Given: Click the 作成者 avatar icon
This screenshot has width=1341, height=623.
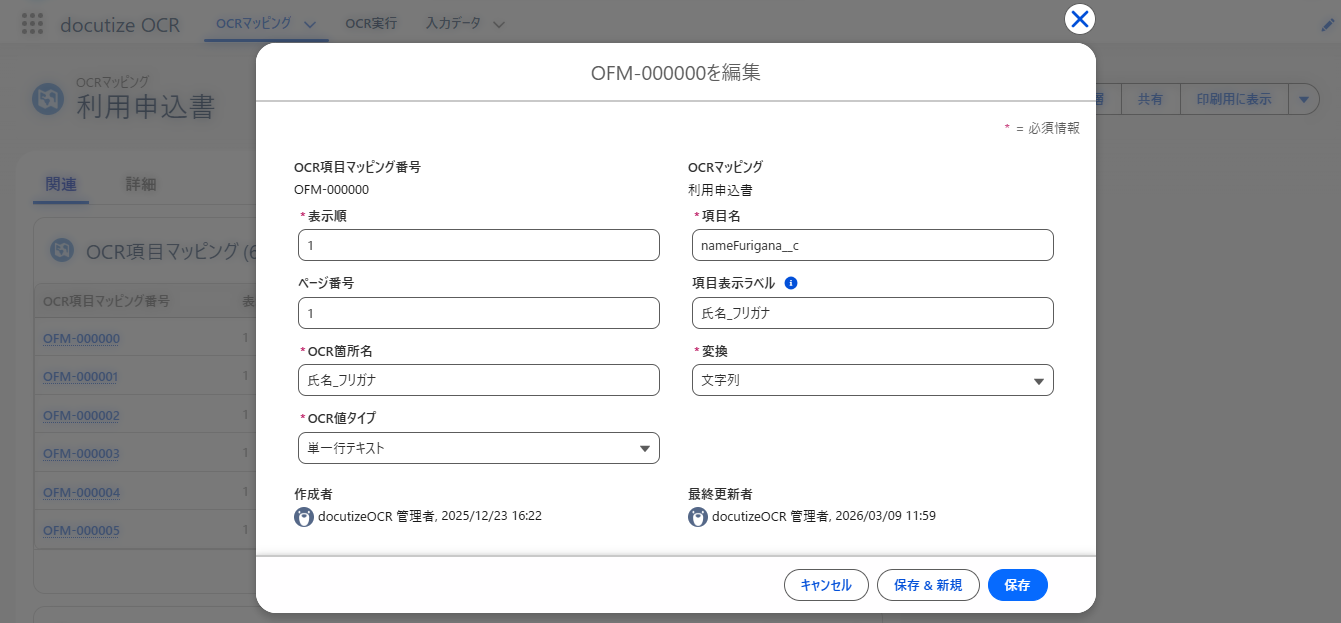Looking at the screenshot, I should 304,516.
